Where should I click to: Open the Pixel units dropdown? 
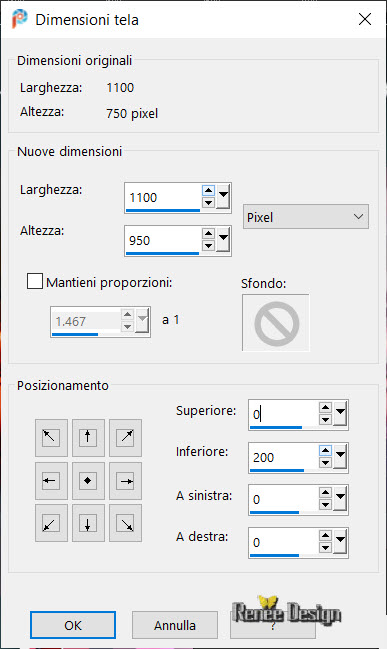[x=305, y=216]
